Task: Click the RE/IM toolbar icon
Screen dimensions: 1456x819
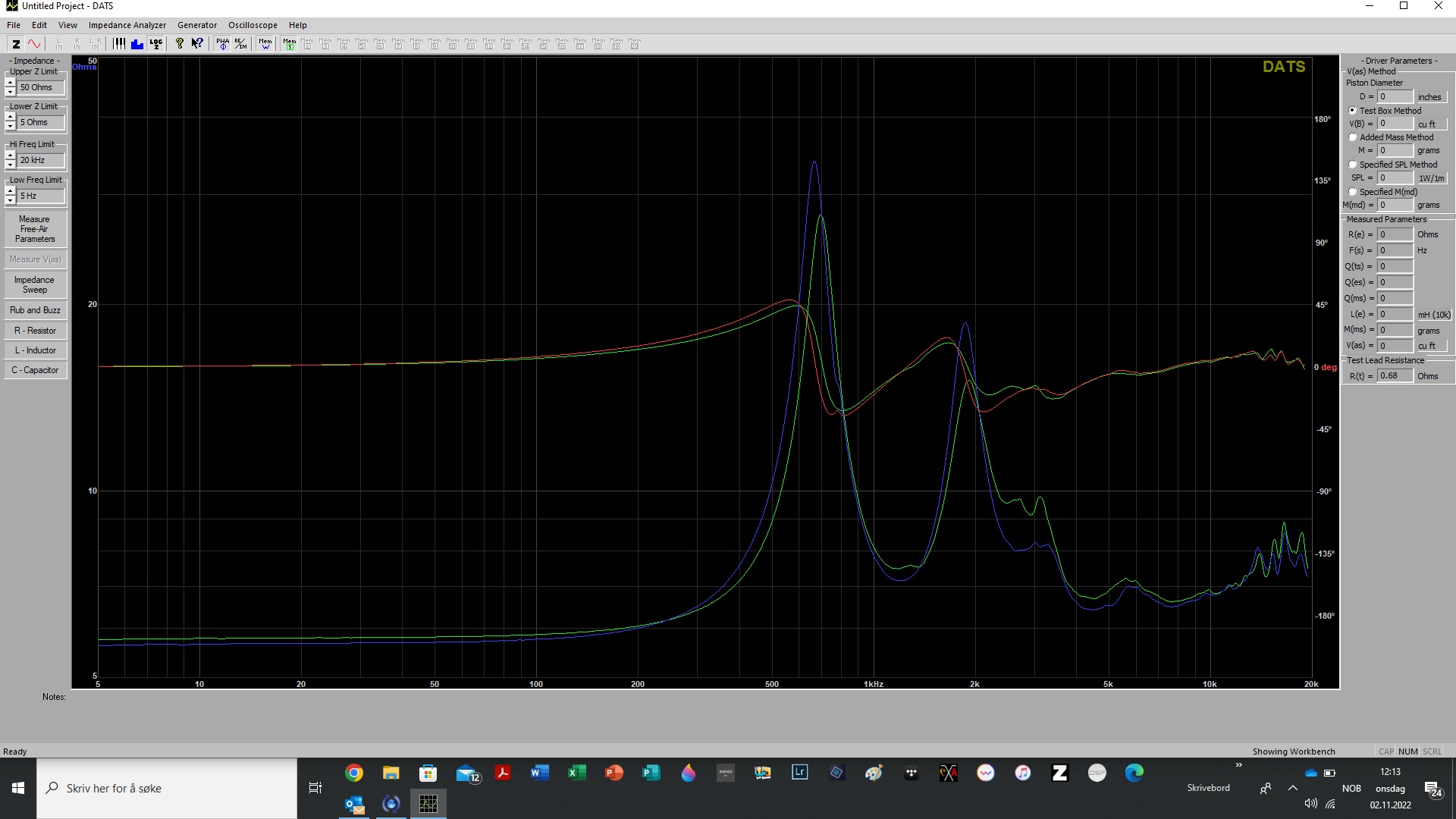Action: coord(240,44)
